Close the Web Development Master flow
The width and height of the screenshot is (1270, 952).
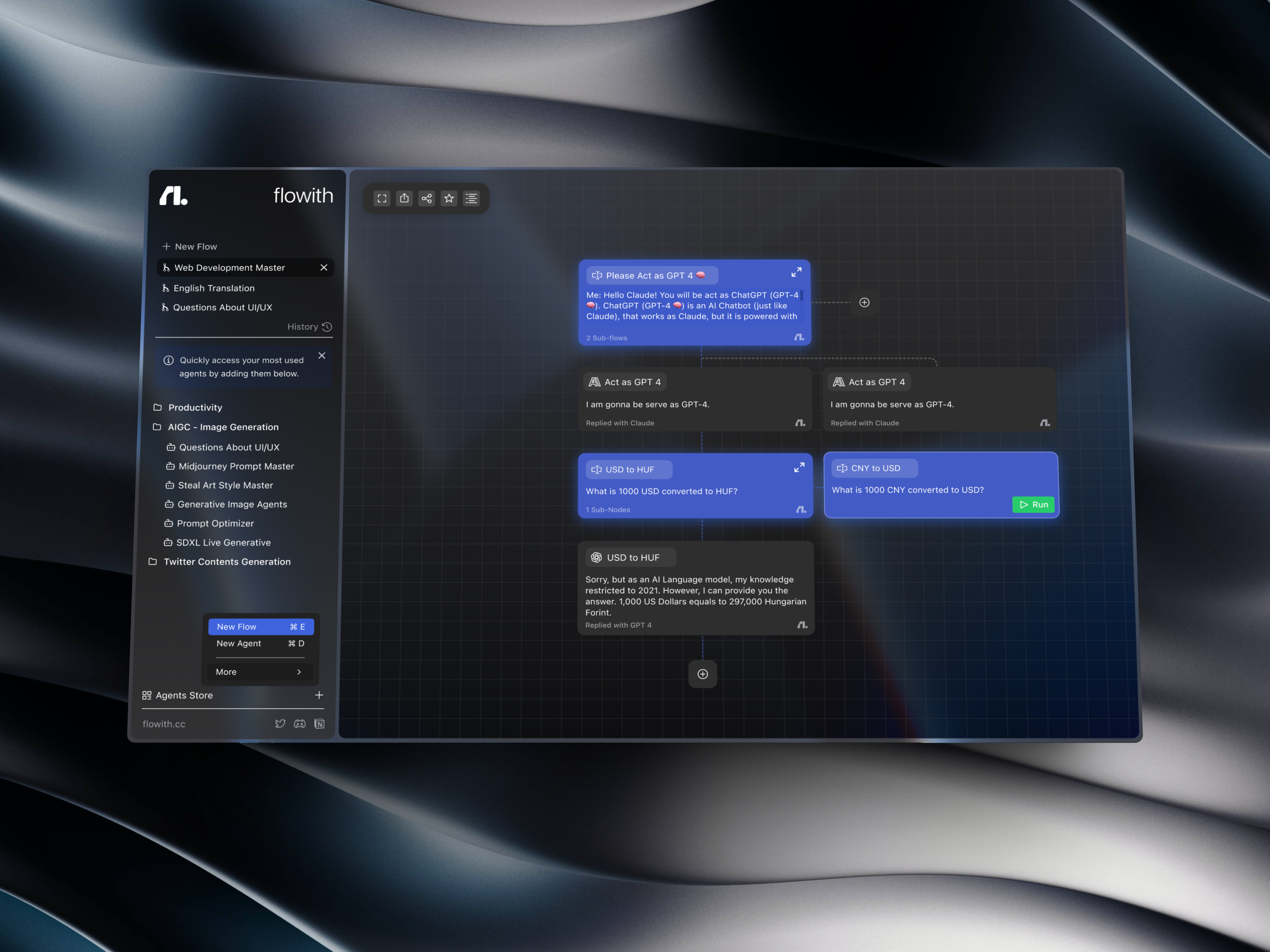point(324,267)
